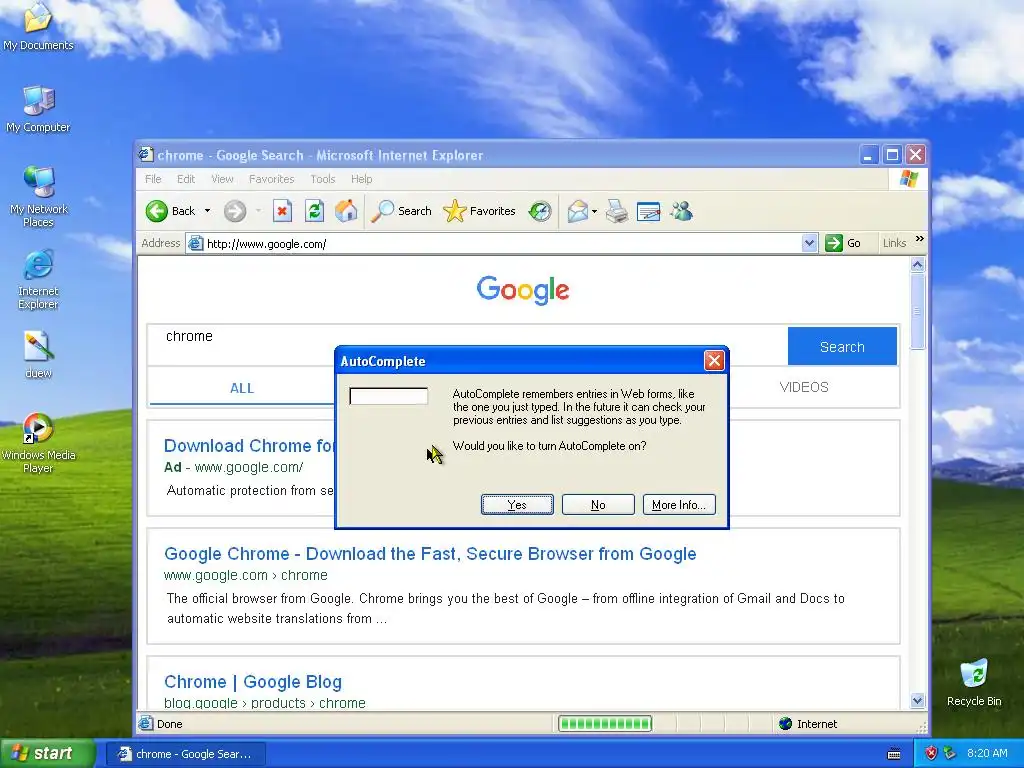Click the sample text box in AutoComplete dialog
Image resolution: width=1024 pixels, height=768 pixels.
[389, 396]
